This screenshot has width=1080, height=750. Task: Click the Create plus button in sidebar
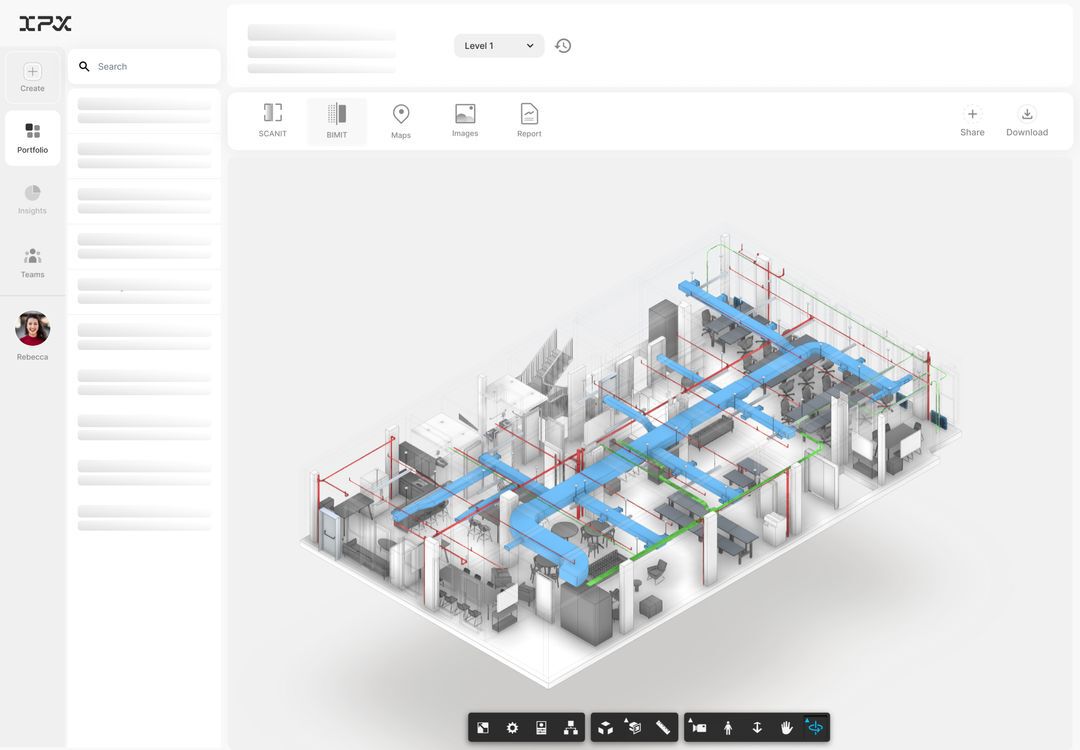tap(32, 77)
